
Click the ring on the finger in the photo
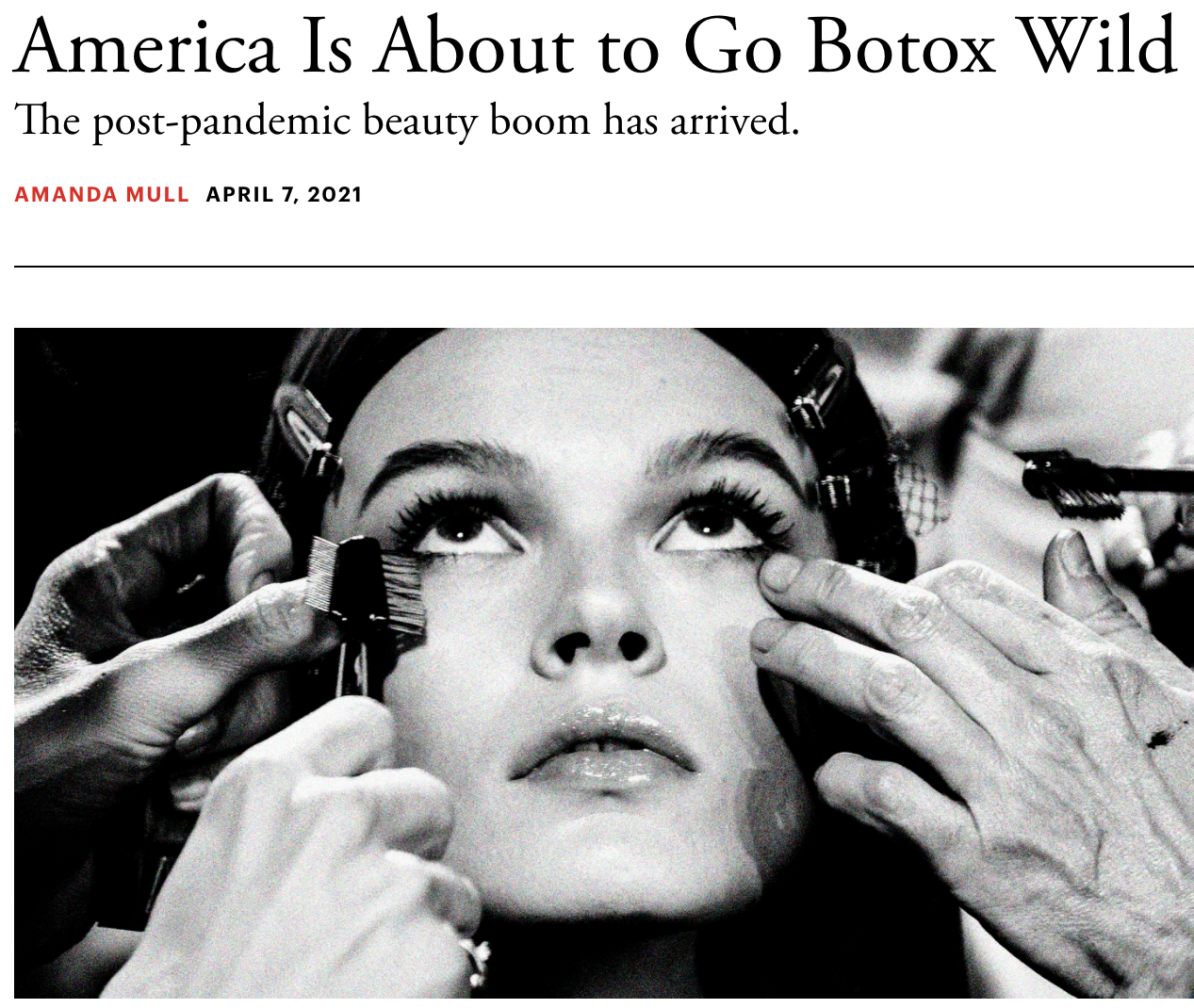point(477,956)
